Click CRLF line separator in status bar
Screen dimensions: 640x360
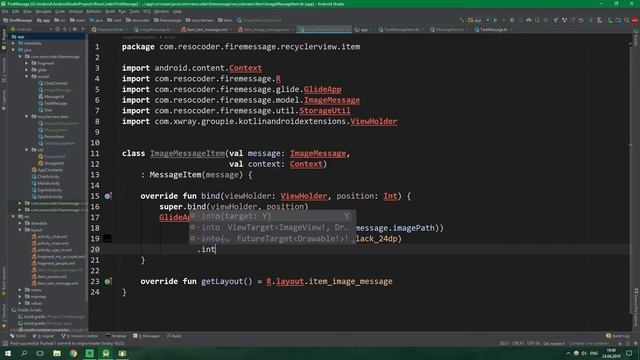coord(518,343)
